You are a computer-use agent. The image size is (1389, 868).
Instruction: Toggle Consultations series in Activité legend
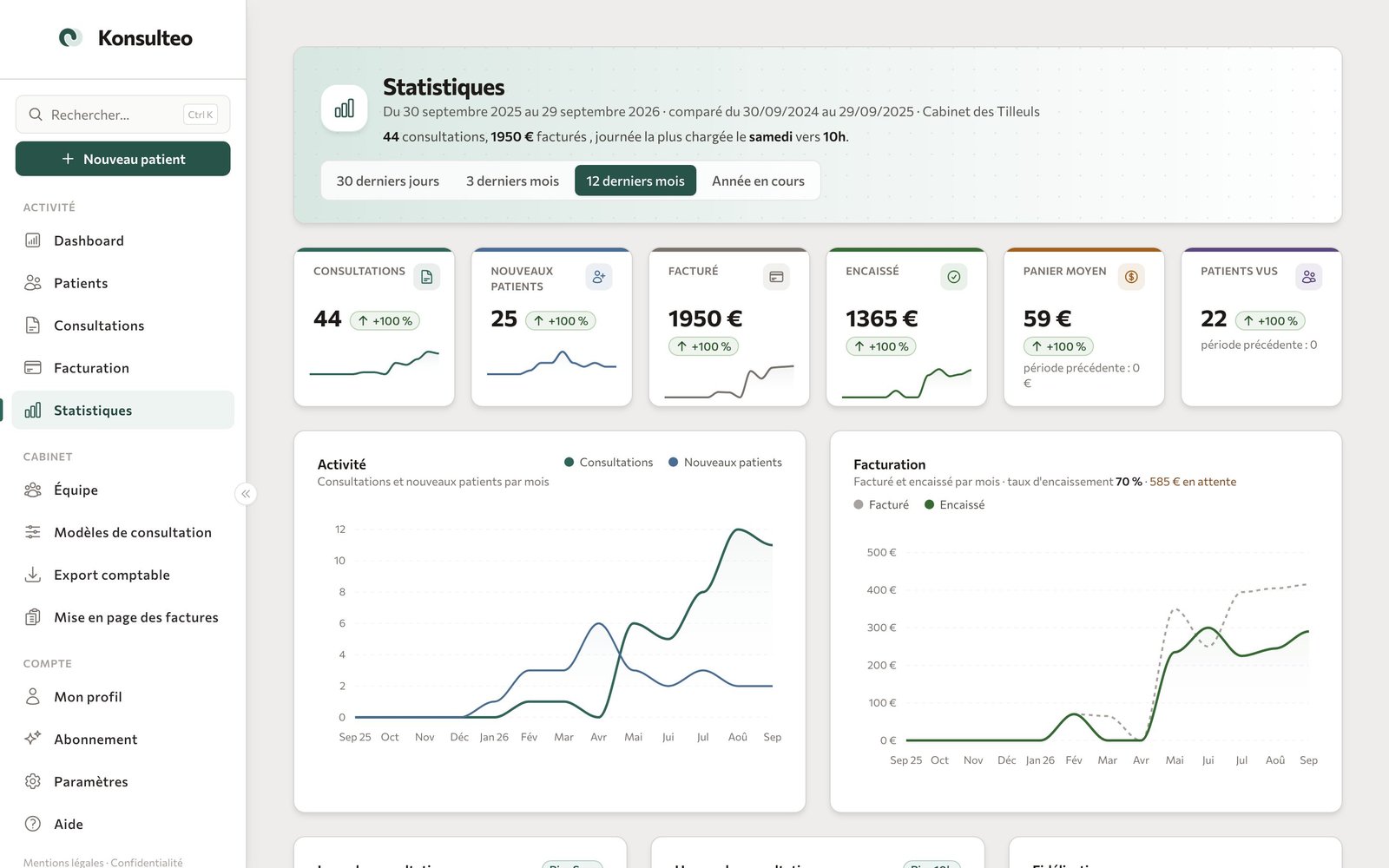click(609, 463)
